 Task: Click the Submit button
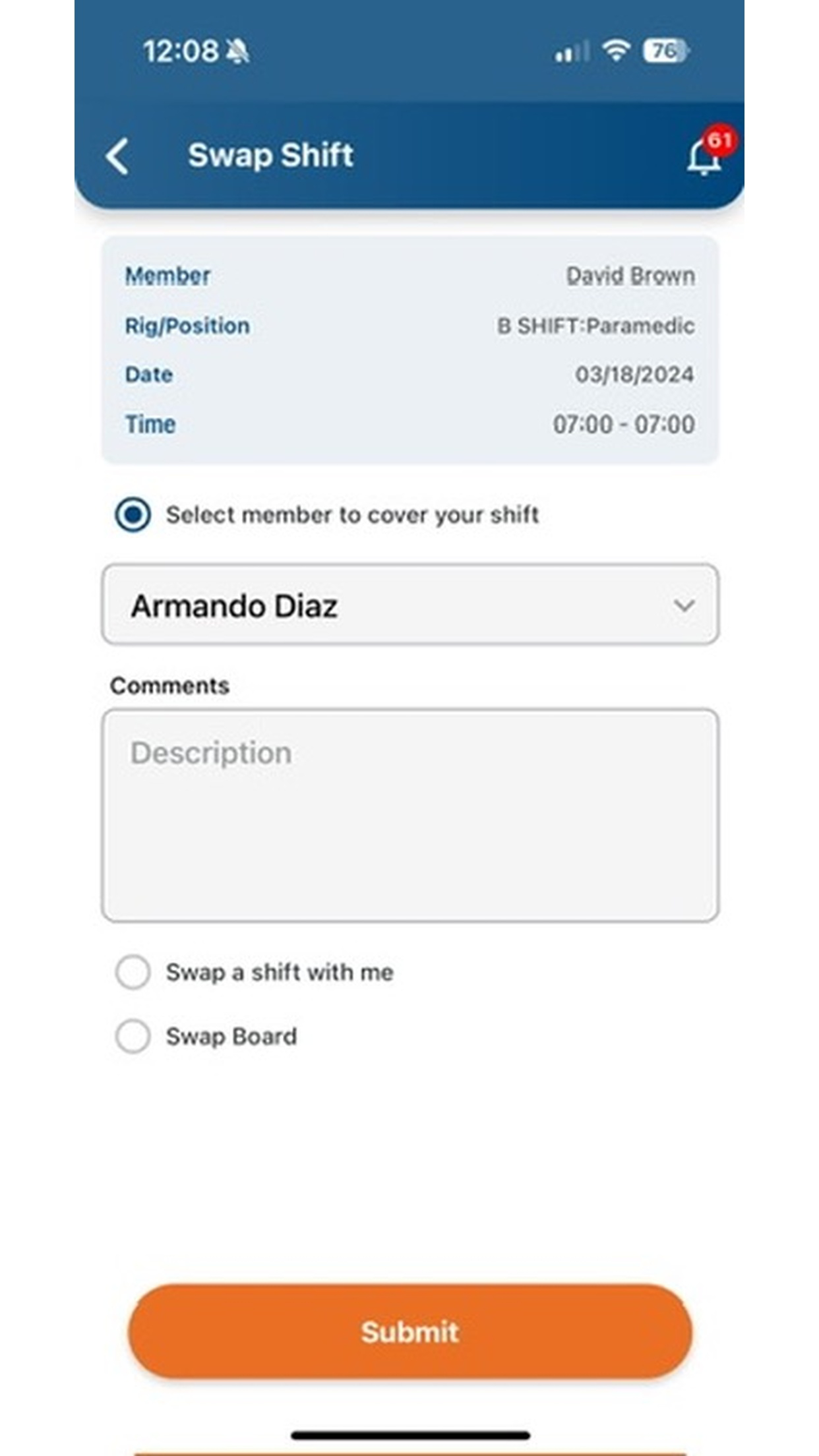click(410, 1332)
